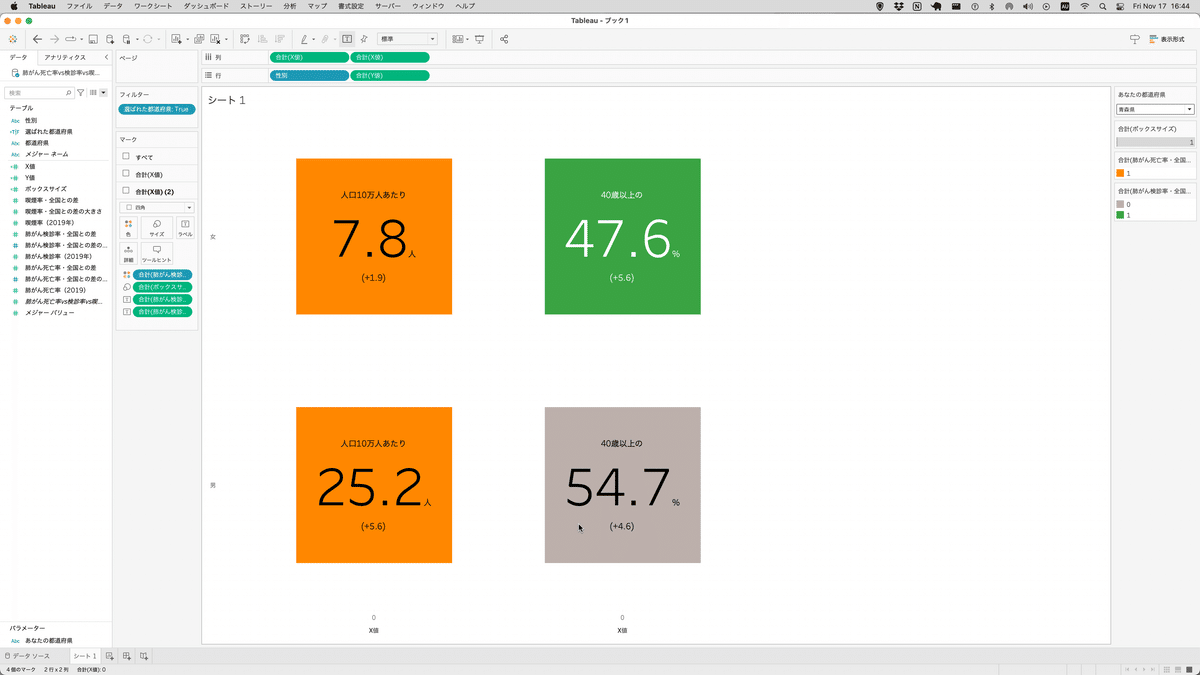
Task: Click the presentation mode icon
Action: tap(480, 39)
